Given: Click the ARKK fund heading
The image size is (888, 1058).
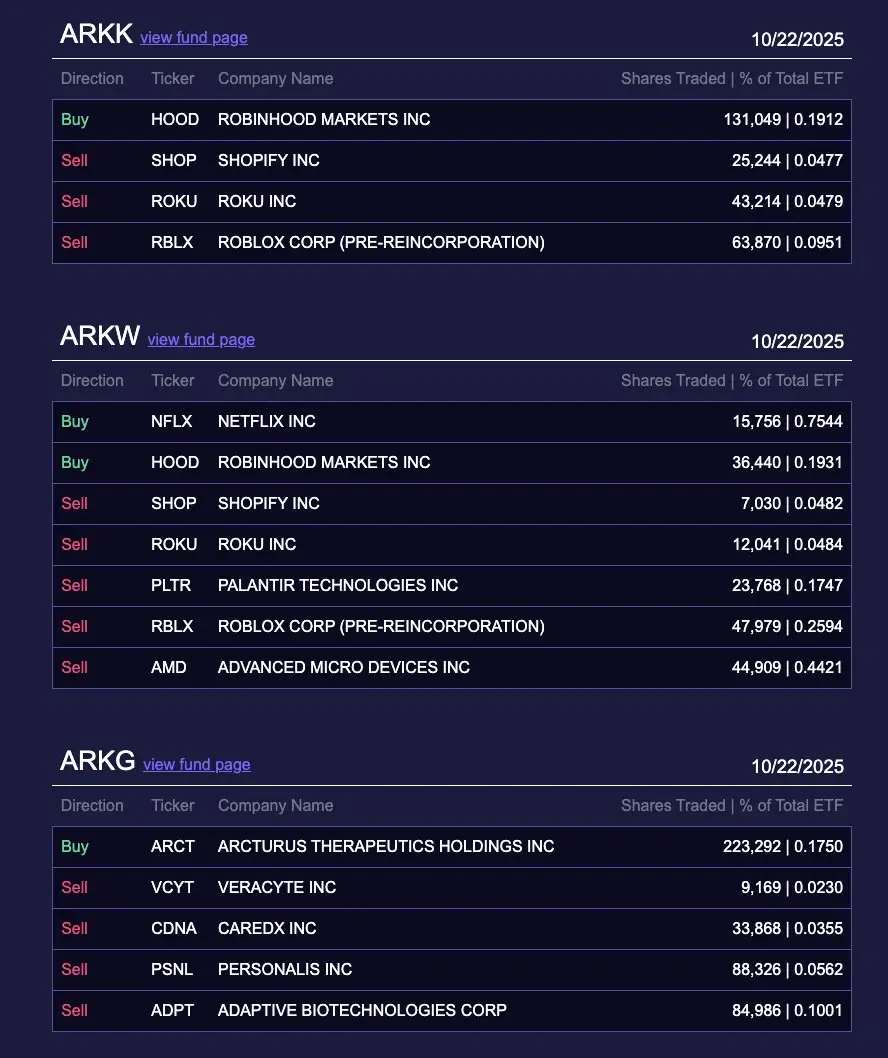Looking at the screenshot, I should pos(96,34).
